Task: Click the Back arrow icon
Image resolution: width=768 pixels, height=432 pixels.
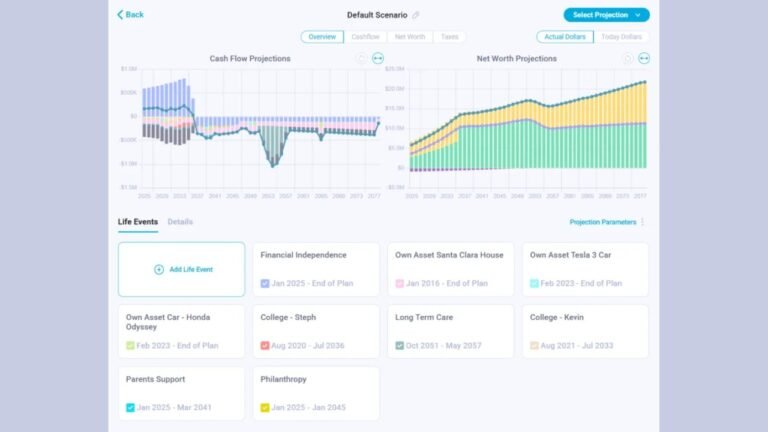Action: point(121,15)
